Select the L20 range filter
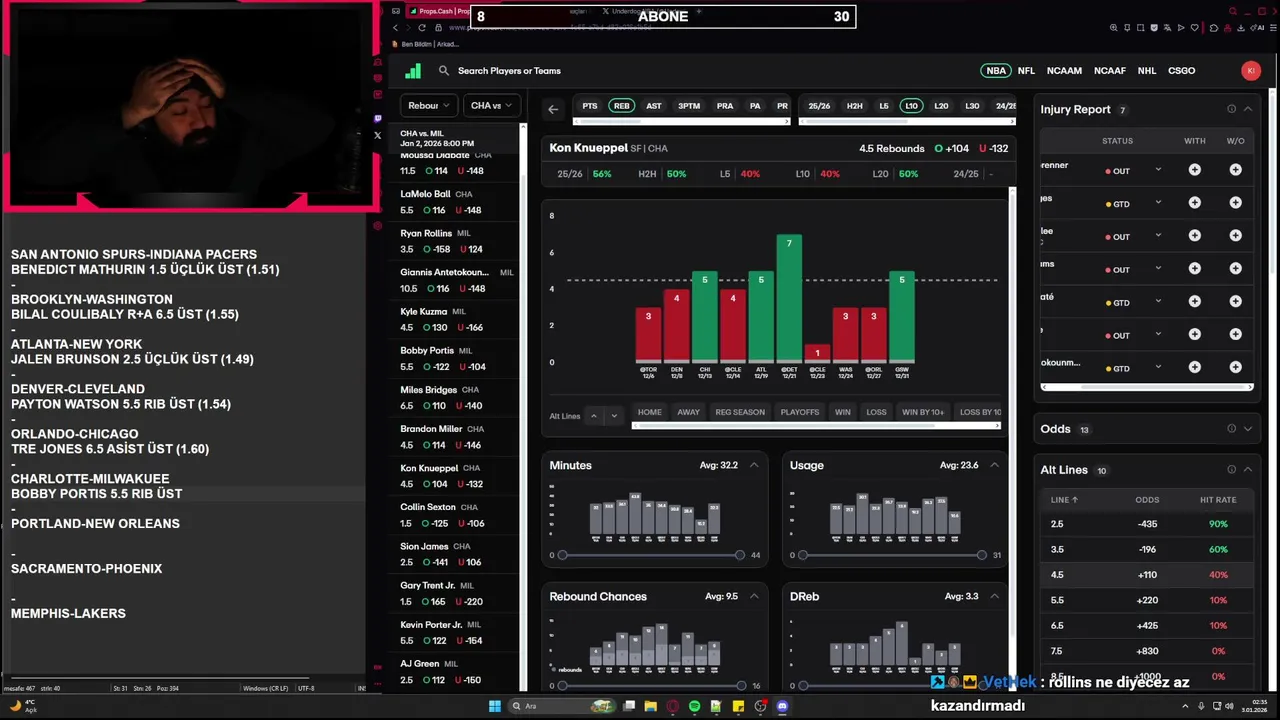 (x=941, y=106)
